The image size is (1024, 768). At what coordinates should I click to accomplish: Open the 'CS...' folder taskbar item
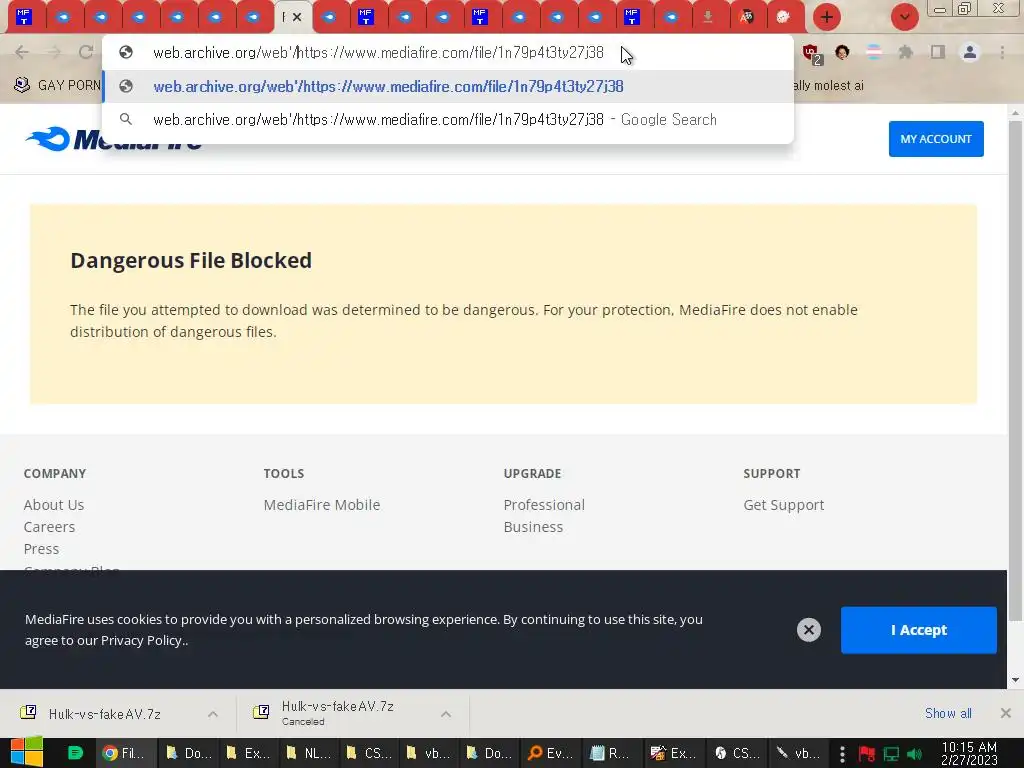[368, 753]
